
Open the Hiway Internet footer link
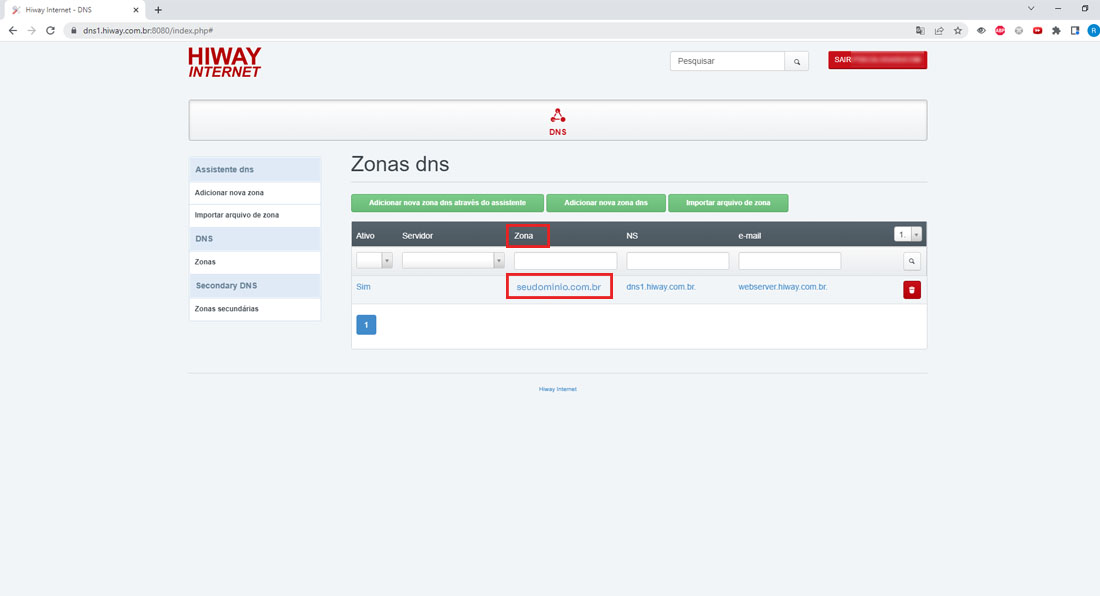tap(558, 389)
